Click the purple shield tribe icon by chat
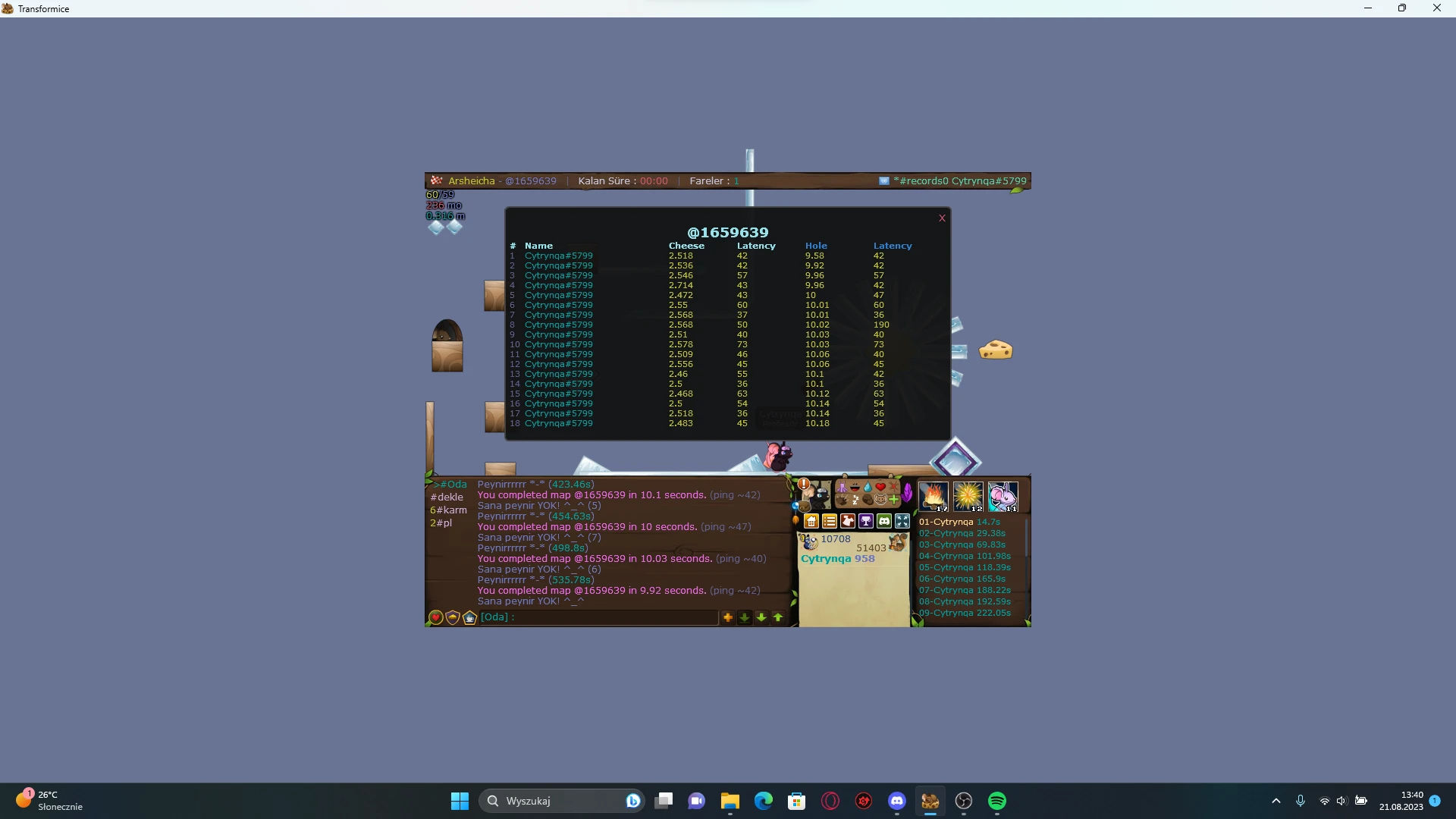The height and width of the screenshot is (819, 1456). (453, 617)
